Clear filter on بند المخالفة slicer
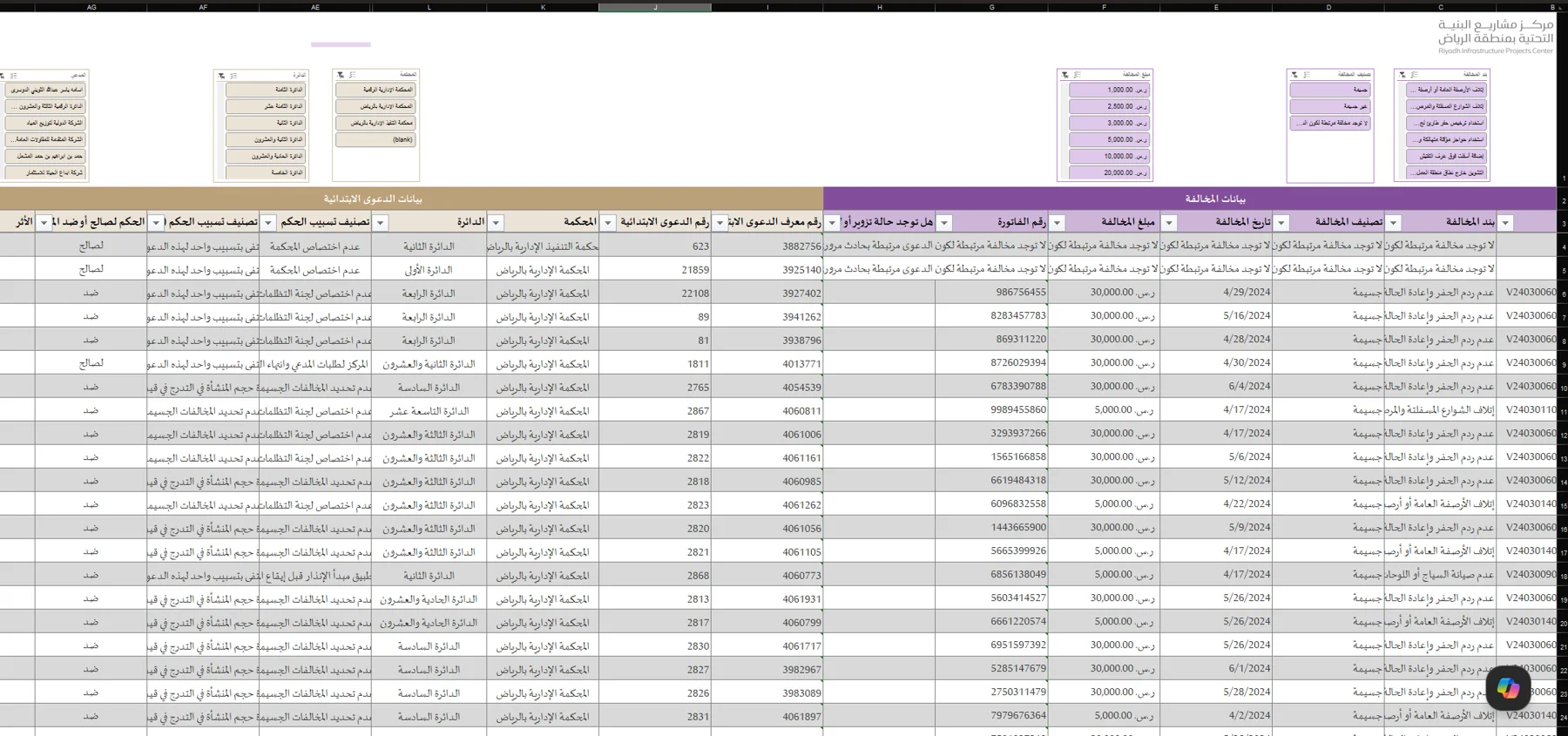This screenshot has width=1568, height=736. pyautogui.click(x=1402, y=75)
